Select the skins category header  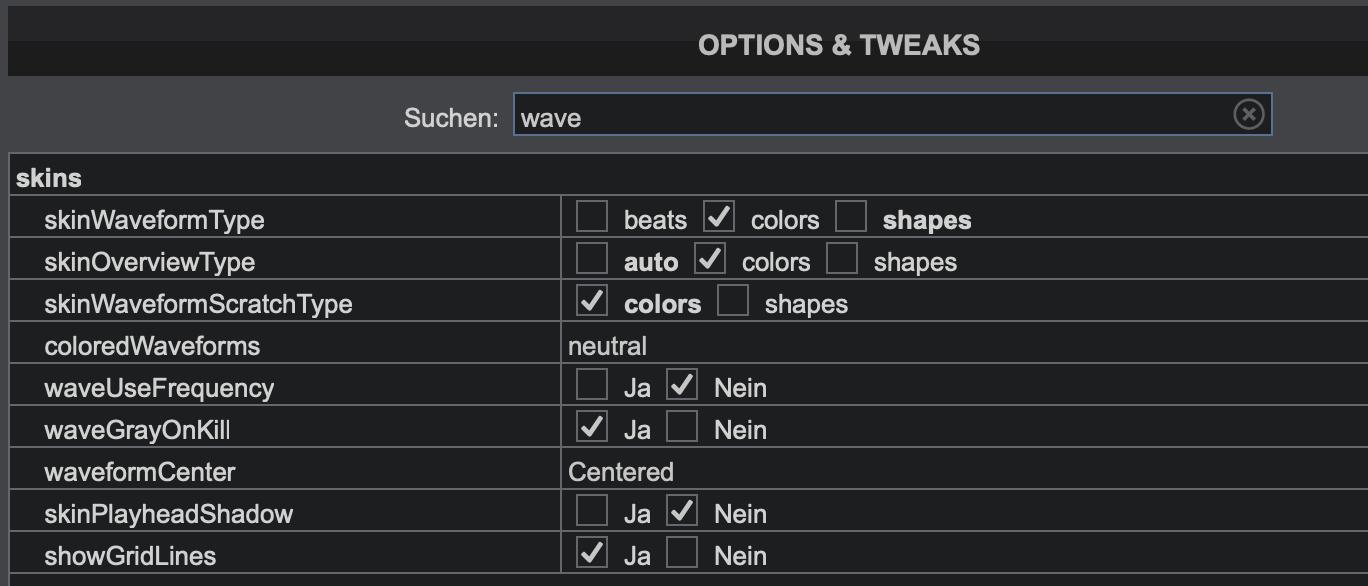[49, 178]
